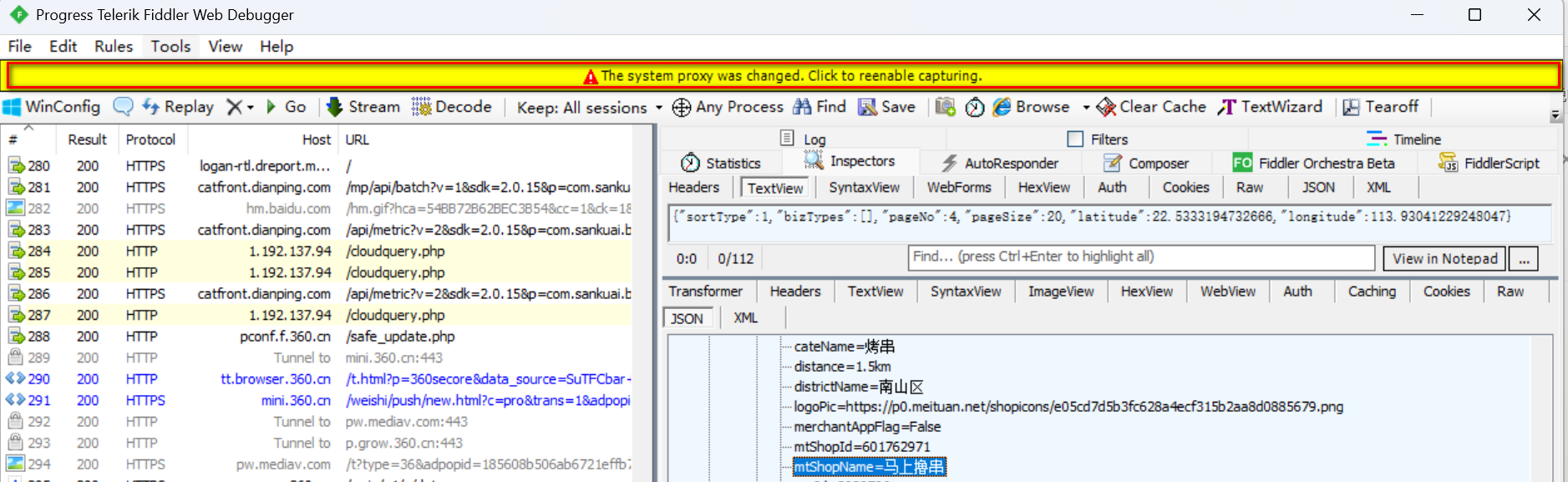Screen dimensions: 1568x482
Task: Select the request Raw tab
Action: [1250, 188]
